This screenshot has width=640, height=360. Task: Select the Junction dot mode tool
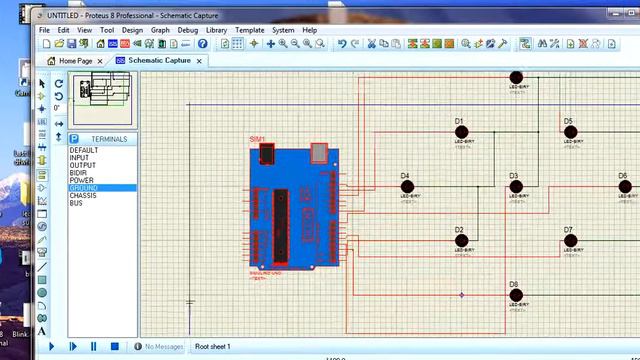point(42,109)
